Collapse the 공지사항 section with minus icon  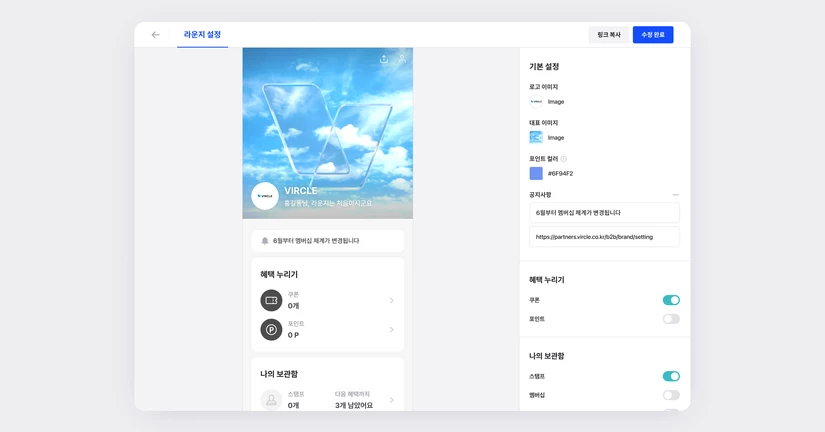[676, 195]
